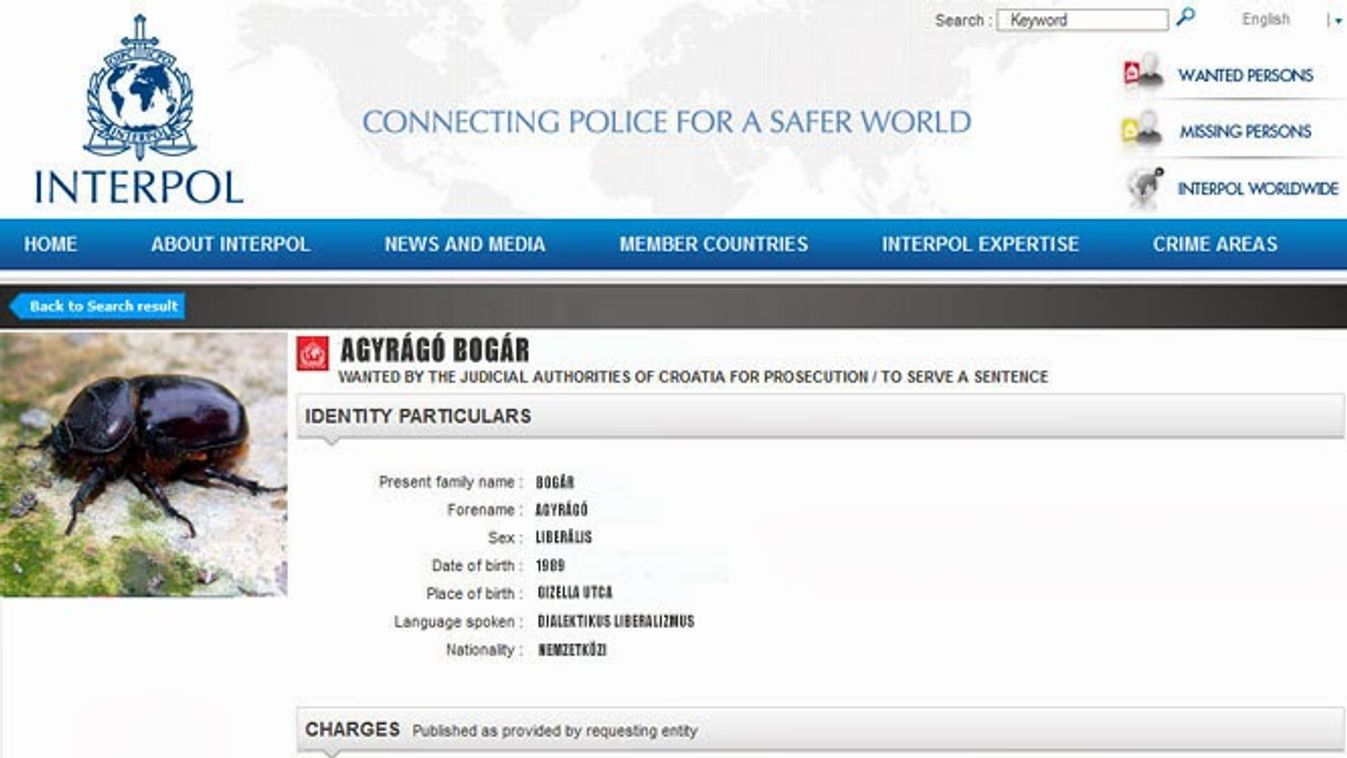This screenshot has height=758, width=1347.
Task: Open ABOUT INTERPOL menu
Action: [x=230, y=244]
